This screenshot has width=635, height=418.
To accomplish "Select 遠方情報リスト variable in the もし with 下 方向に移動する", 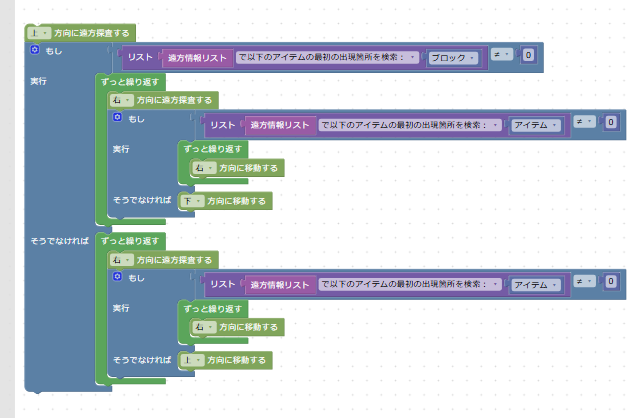I will [x=280, y=125].
